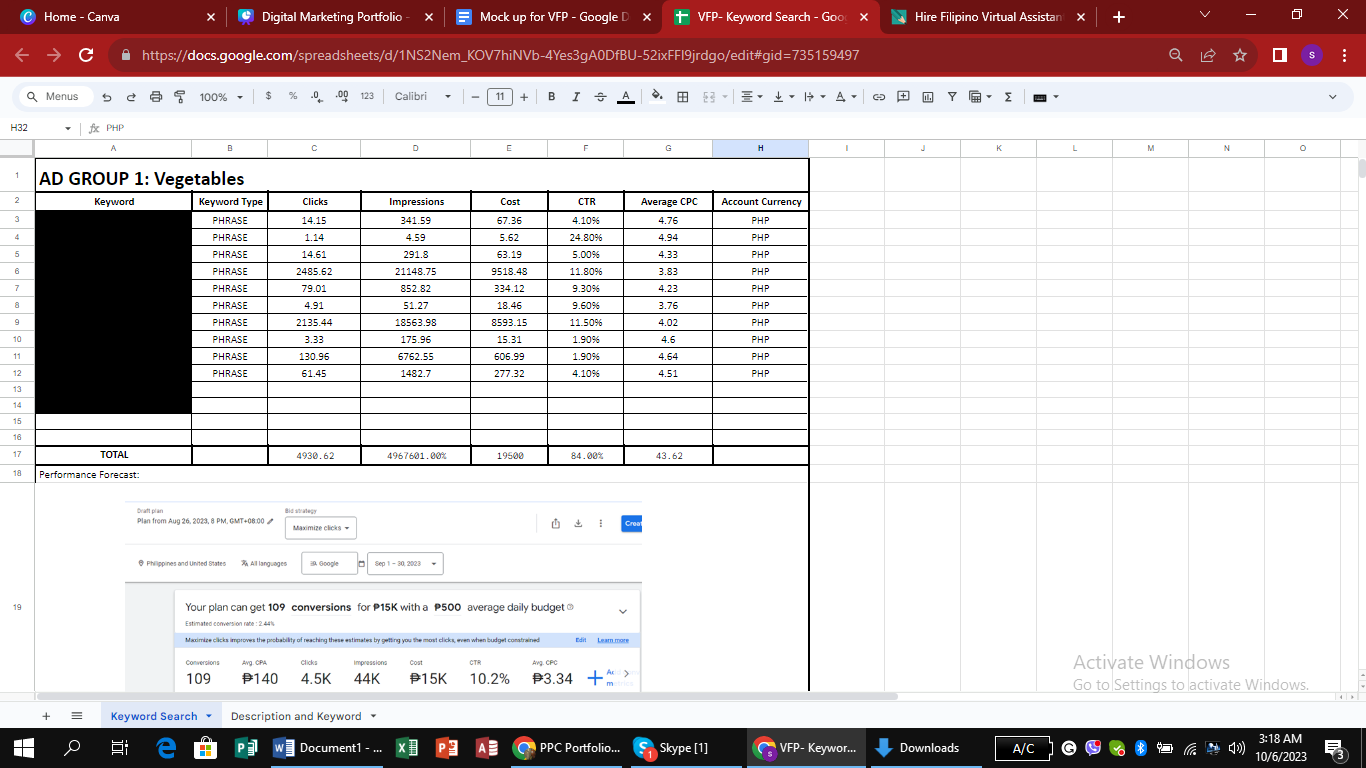Decrease decimal places
The width and height of the screenshot is (1366, 768).
[x=317, y=97]
